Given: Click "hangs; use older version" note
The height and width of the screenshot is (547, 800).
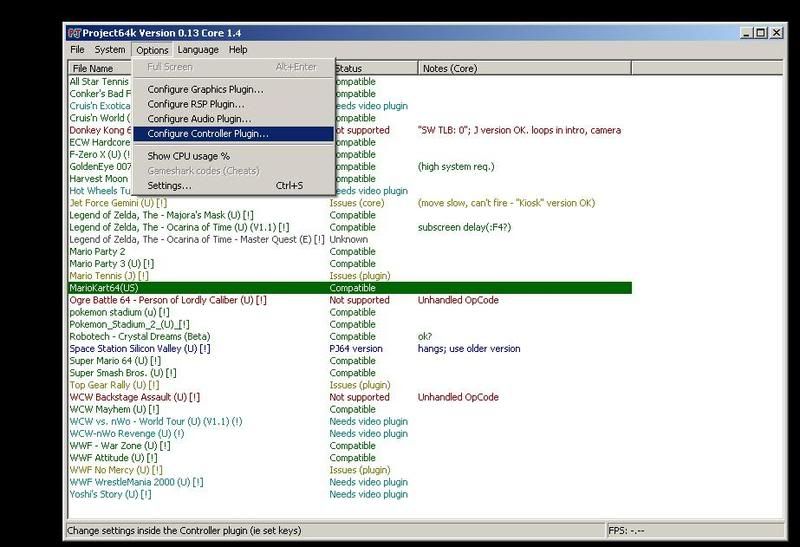Looking at the screenshot, I should 469,349.
